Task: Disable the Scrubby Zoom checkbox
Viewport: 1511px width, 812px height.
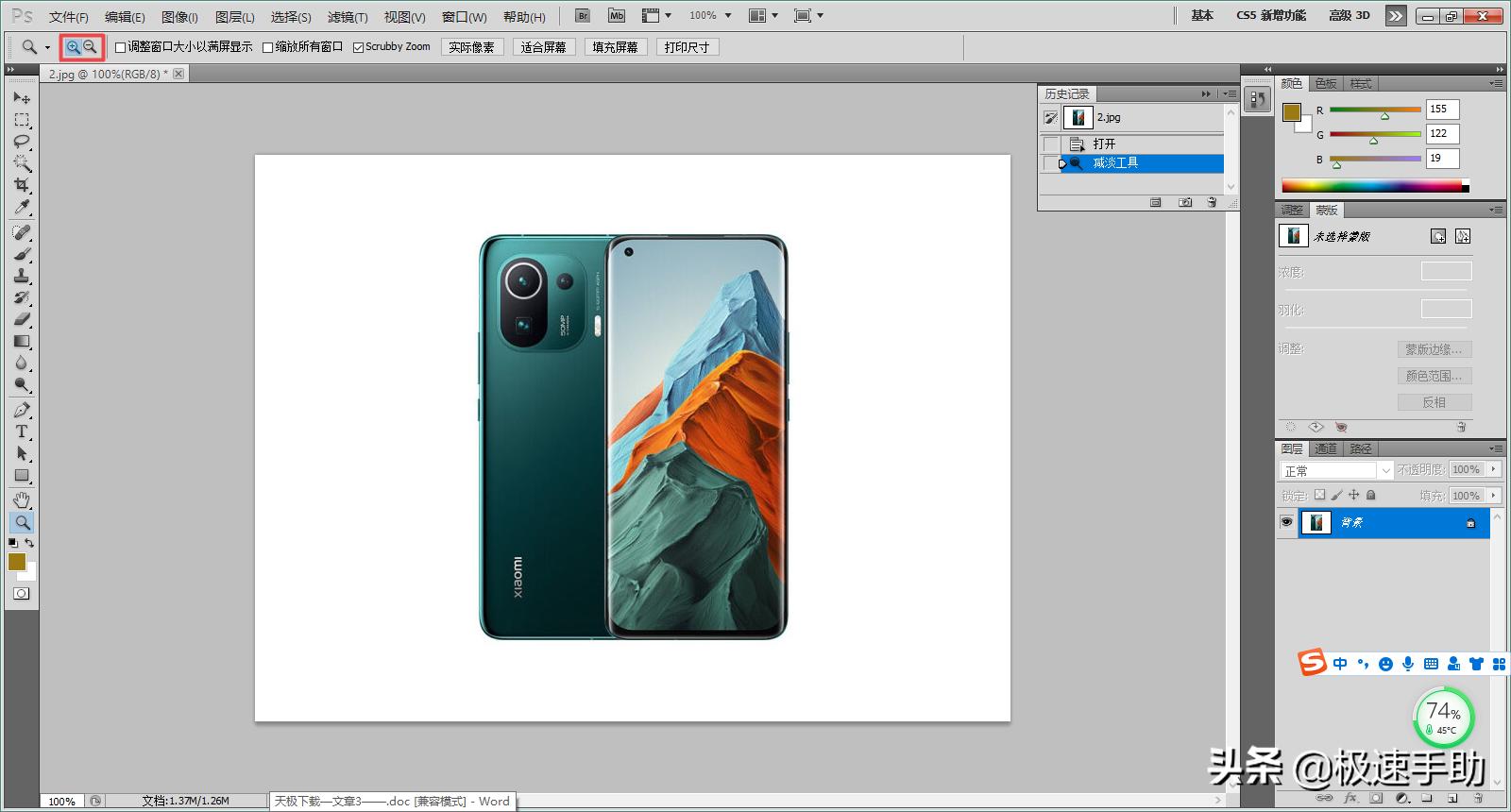Action: 359,47
